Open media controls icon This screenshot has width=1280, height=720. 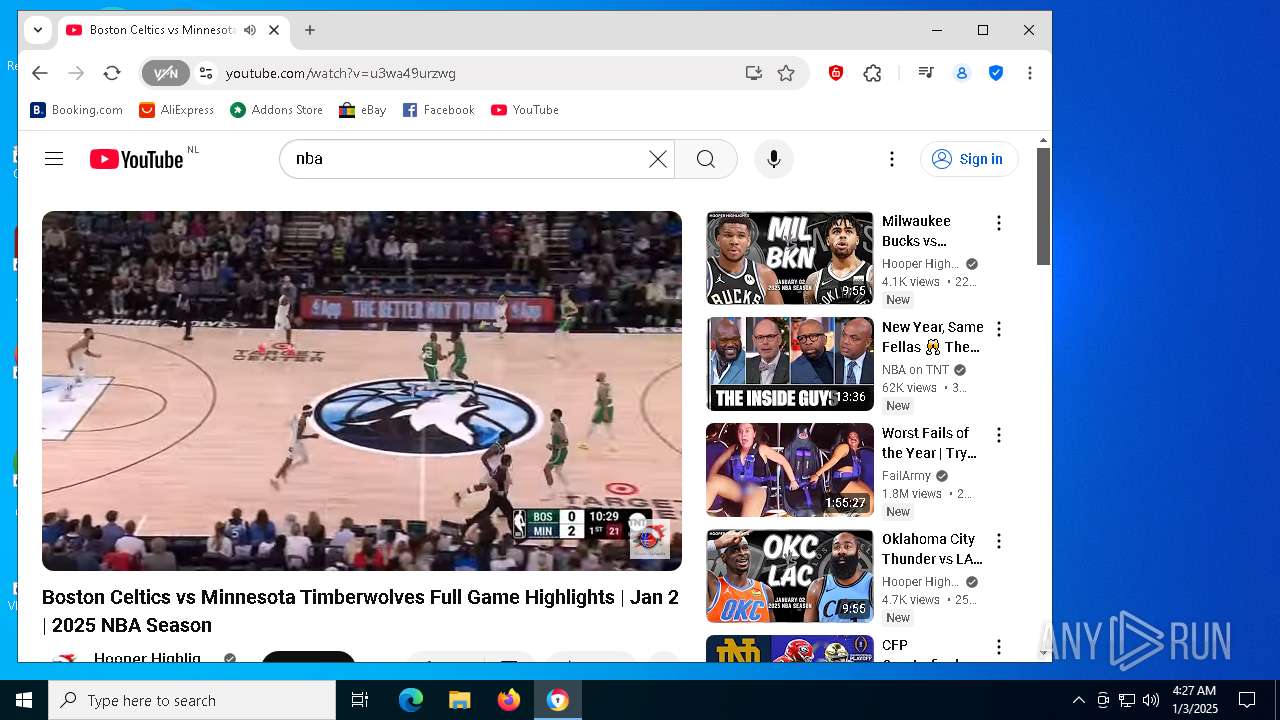[x=926, y=73]
